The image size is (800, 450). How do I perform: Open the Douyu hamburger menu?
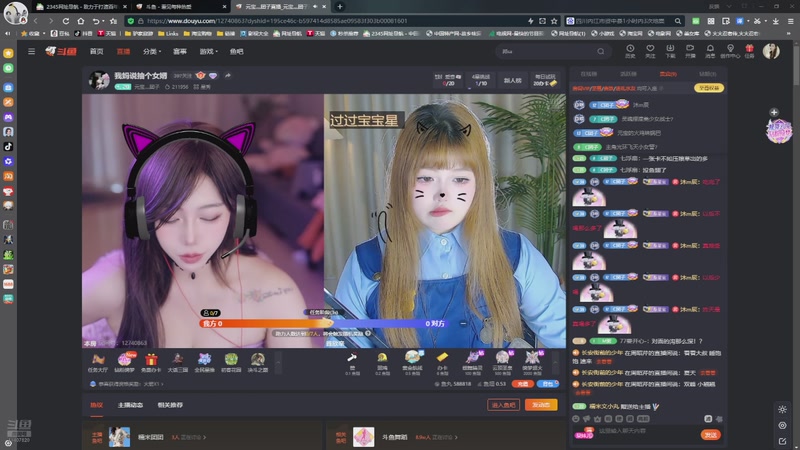[31, 52]
